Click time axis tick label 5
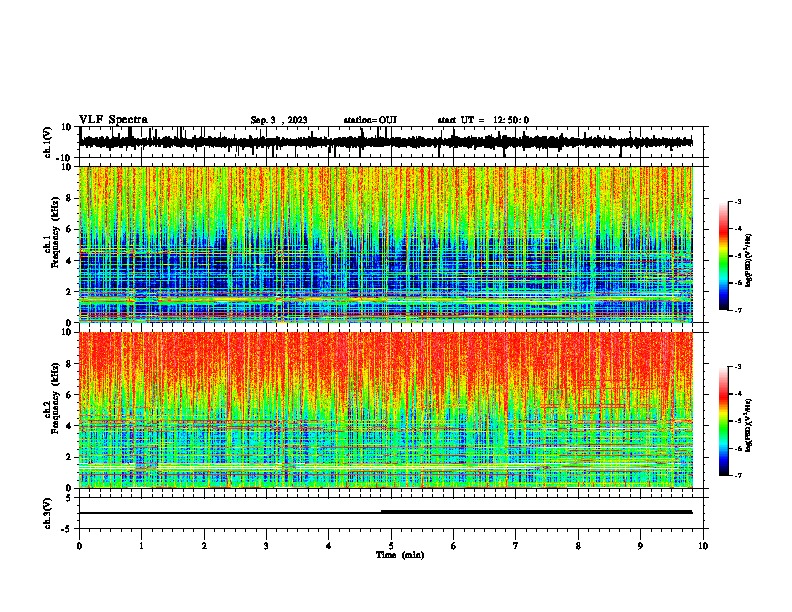 tap(391, 546)
